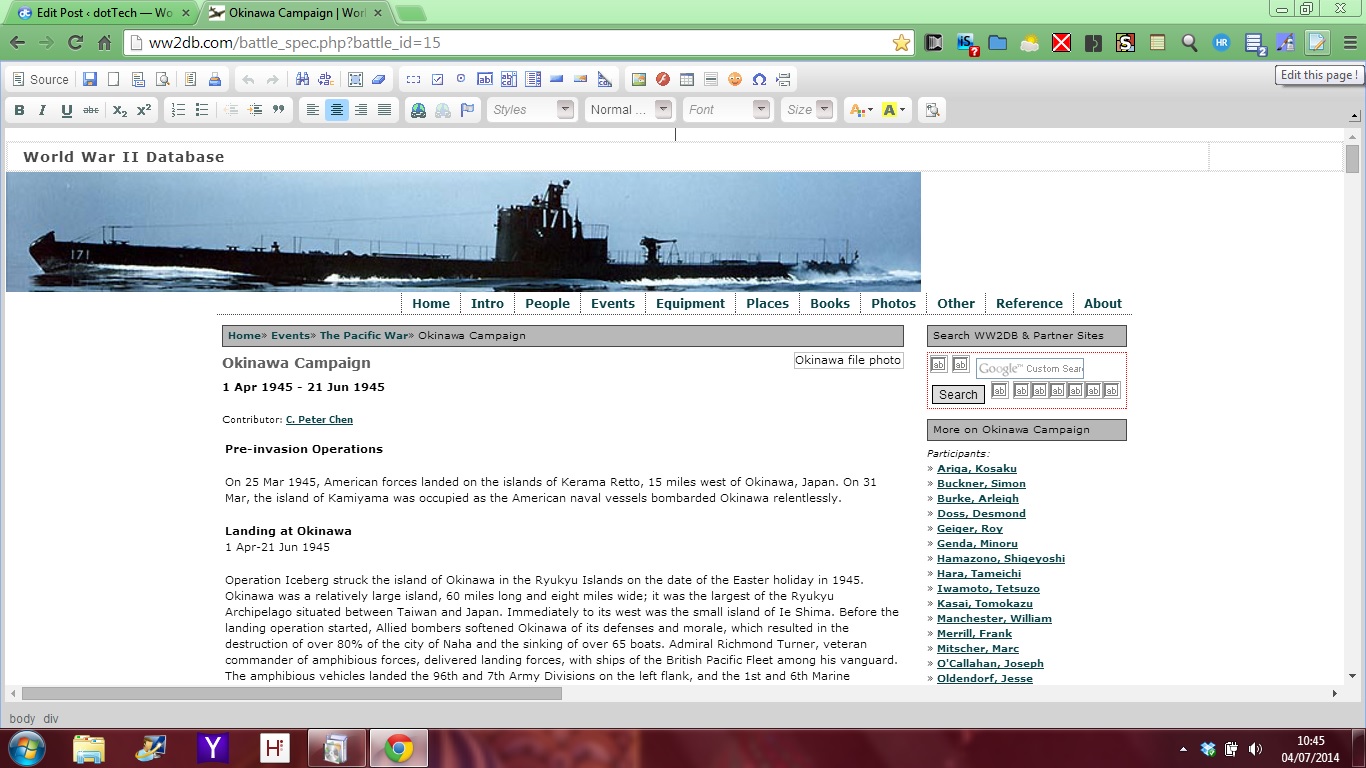Screen dimensions: 1366x768
Task: Underline the selected text
Action: pos(67,110)
